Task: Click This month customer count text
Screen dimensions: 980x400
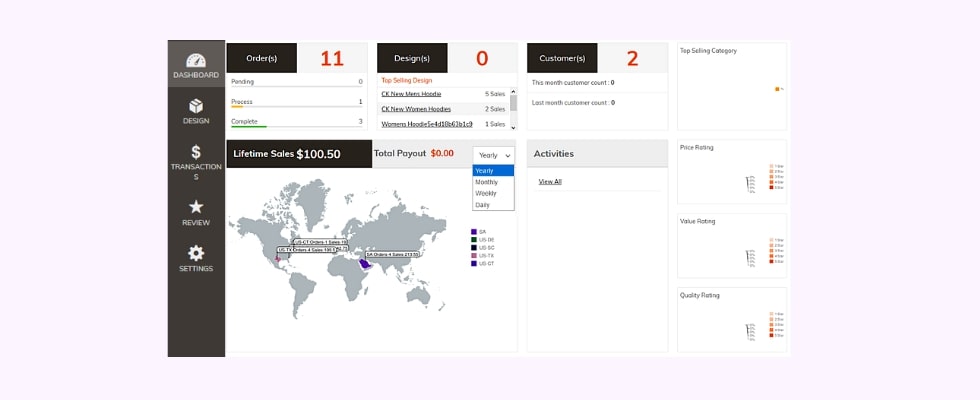Action: tap(573, 82)
